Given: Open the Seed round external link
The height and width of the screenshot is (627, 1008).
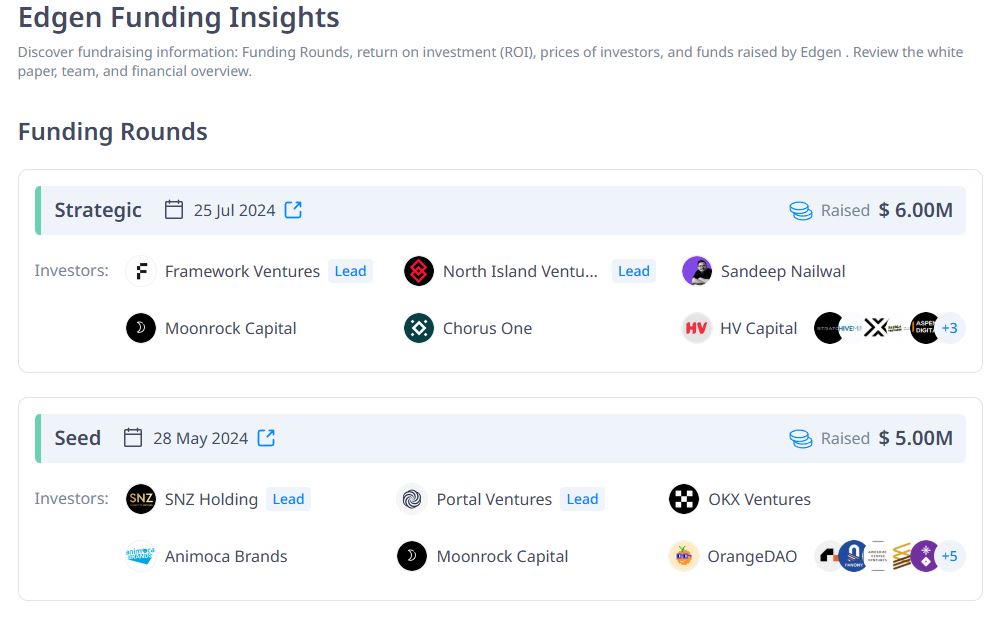Looking at the screenshot, I should 265,437.
